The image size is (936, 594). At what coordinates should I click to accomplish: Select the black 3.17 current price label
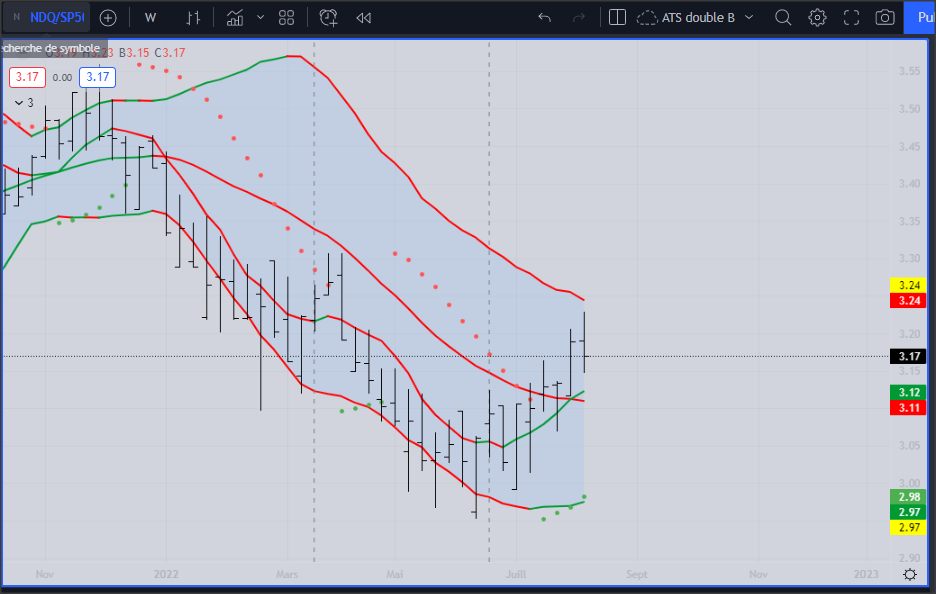pos(909,356)
